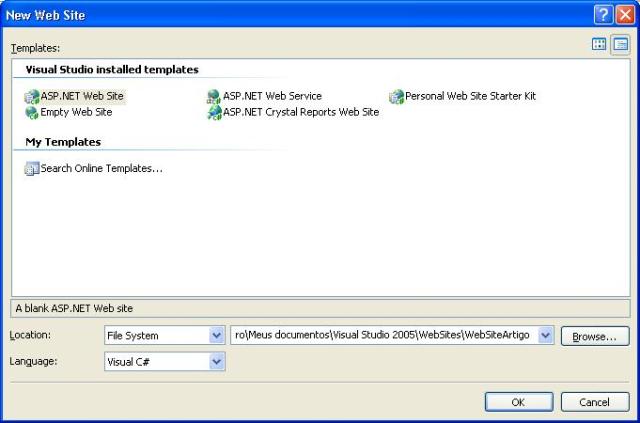The width and height of the screenshot is (640, 423).
Task: Click the Visual Studio installed templates heading
Action: click(x=112, y=70)
